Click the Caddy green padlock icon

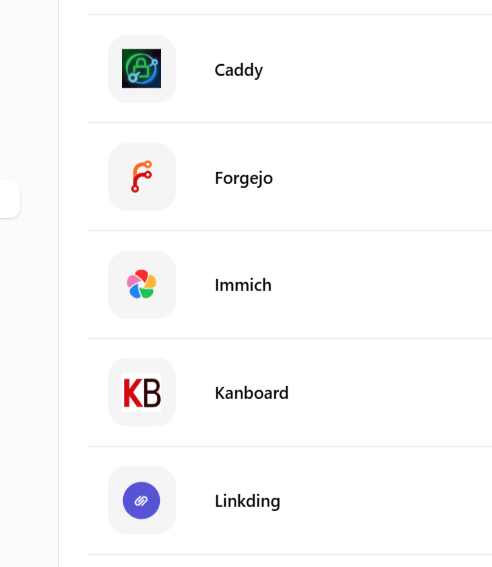141,69
